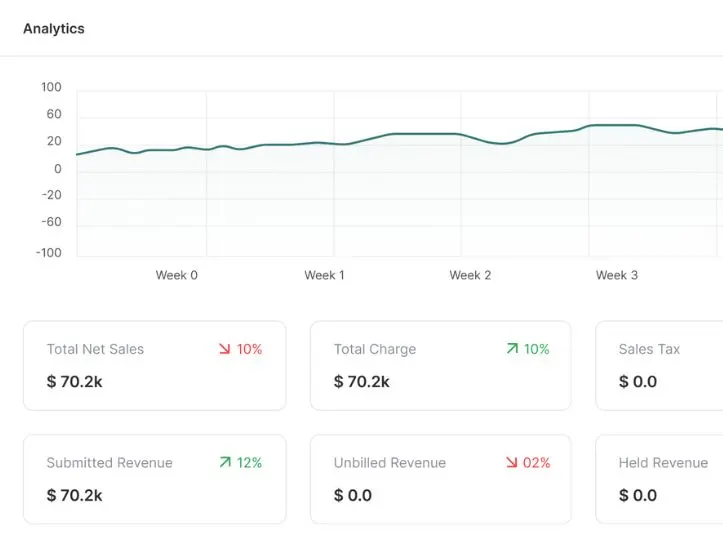Click the 12% change on Submitted Revenue
This screenshot has height=542, width=723.
click(x=249, y=462)
